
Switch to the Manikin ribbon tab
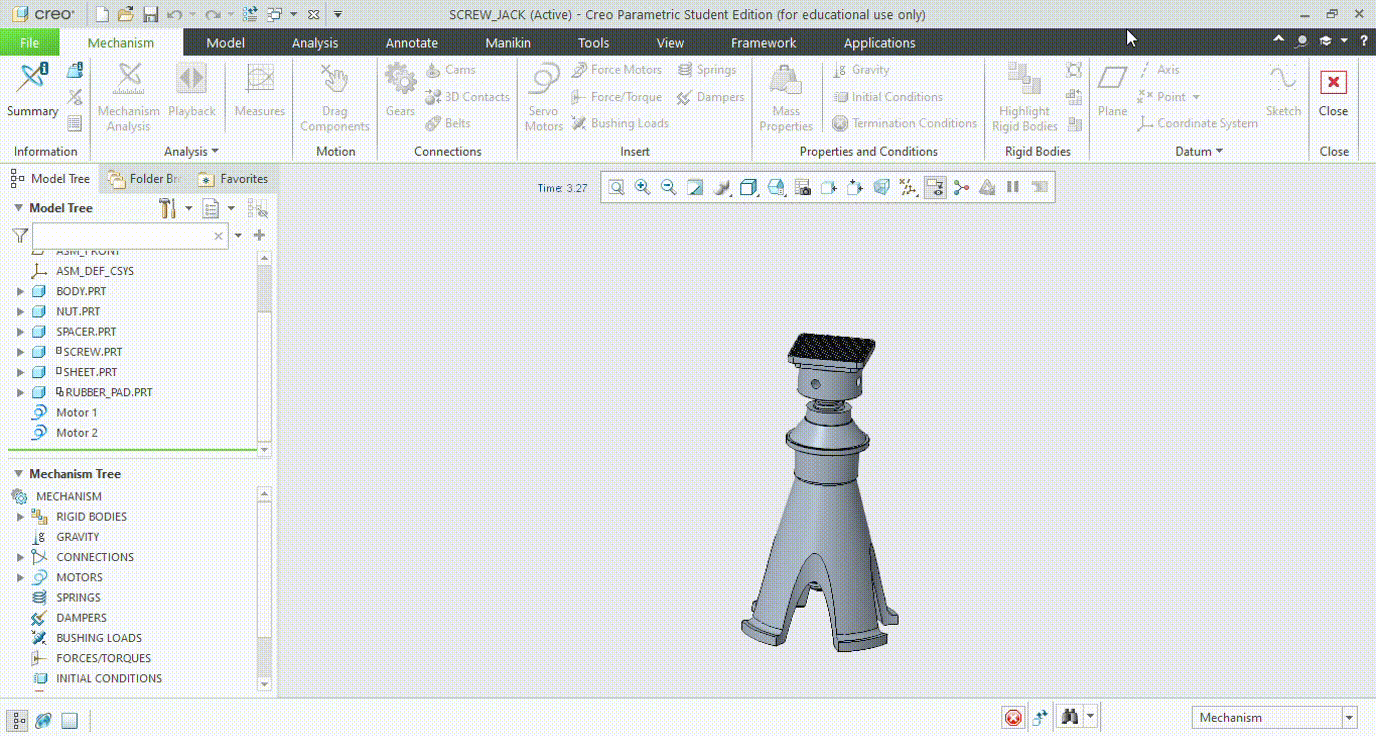click(508, 43)
